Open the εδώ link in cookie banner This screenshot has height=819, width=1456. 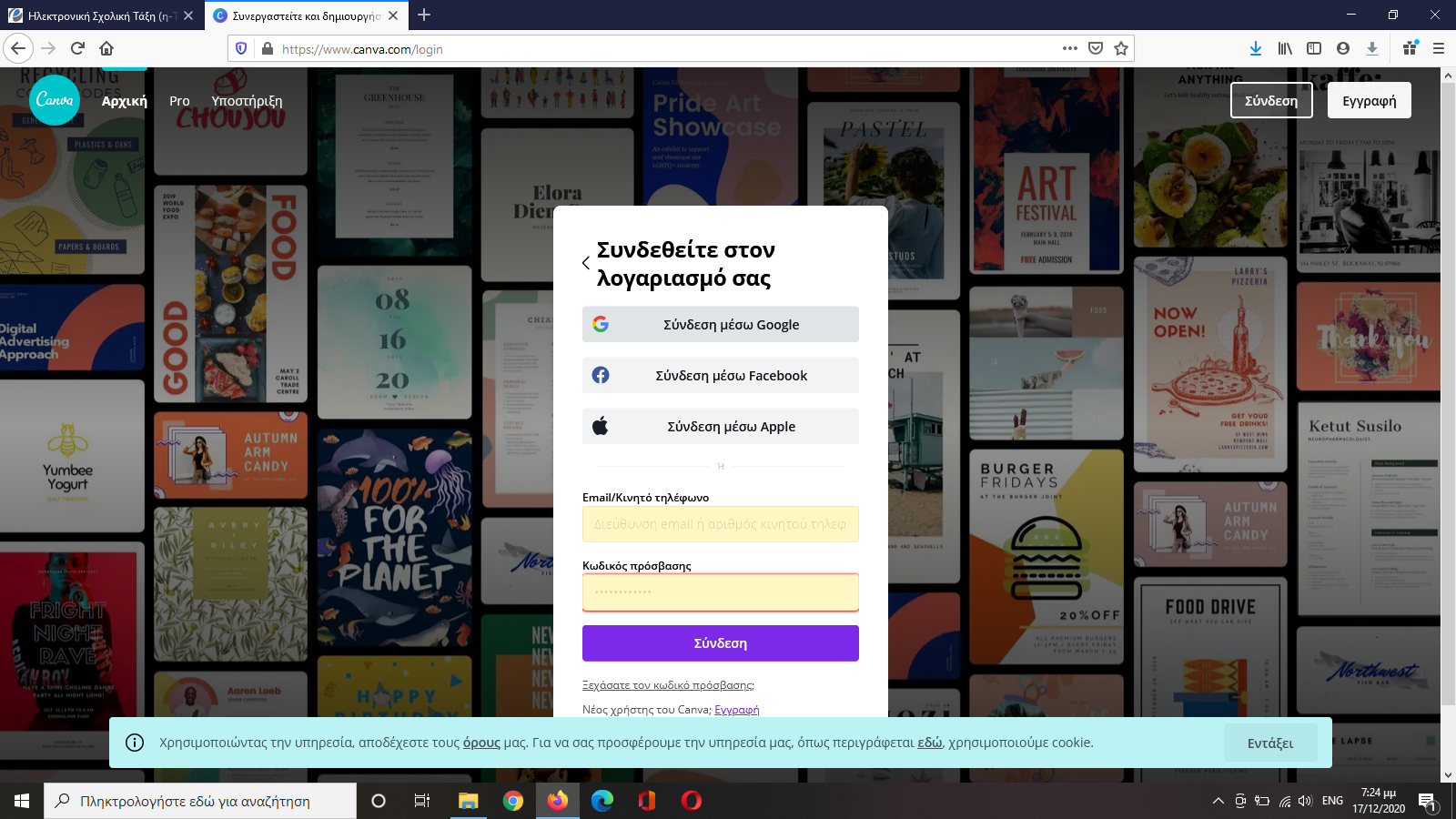point(930,743)
